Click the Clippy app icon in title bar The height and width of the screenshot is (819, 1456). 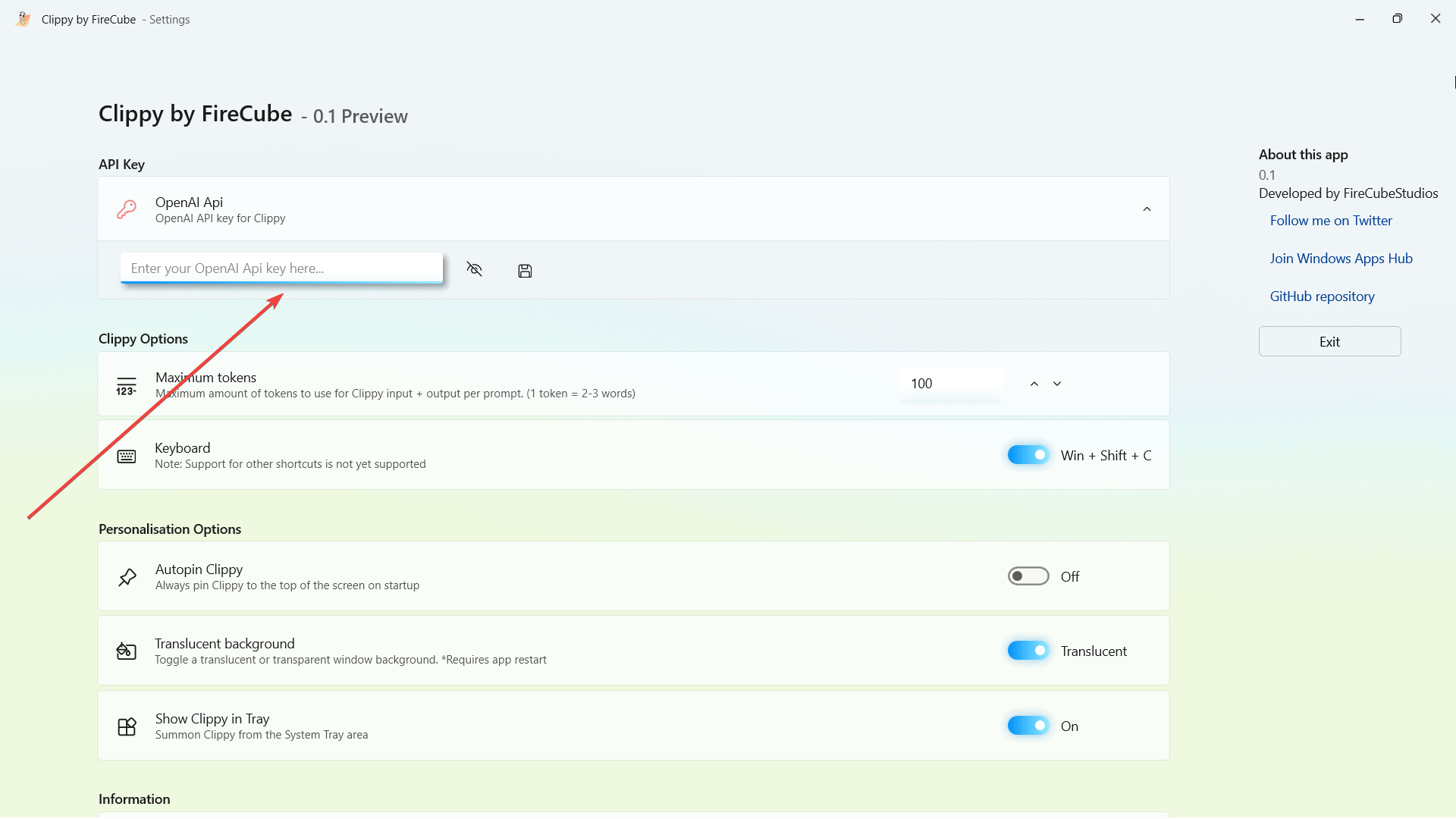24,19
